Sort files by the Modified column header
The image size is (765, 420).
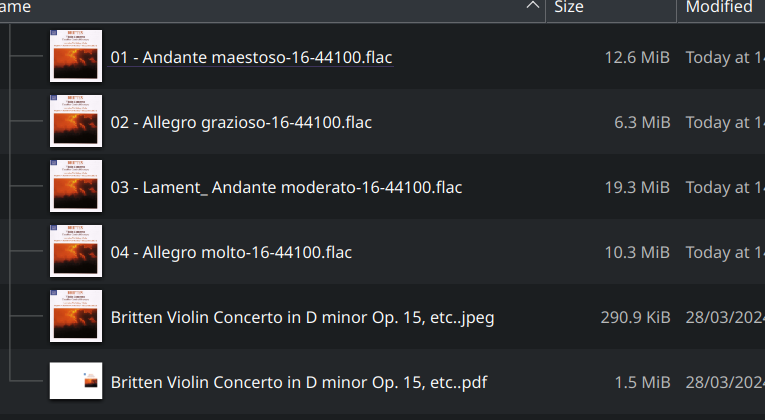[718, 7]
